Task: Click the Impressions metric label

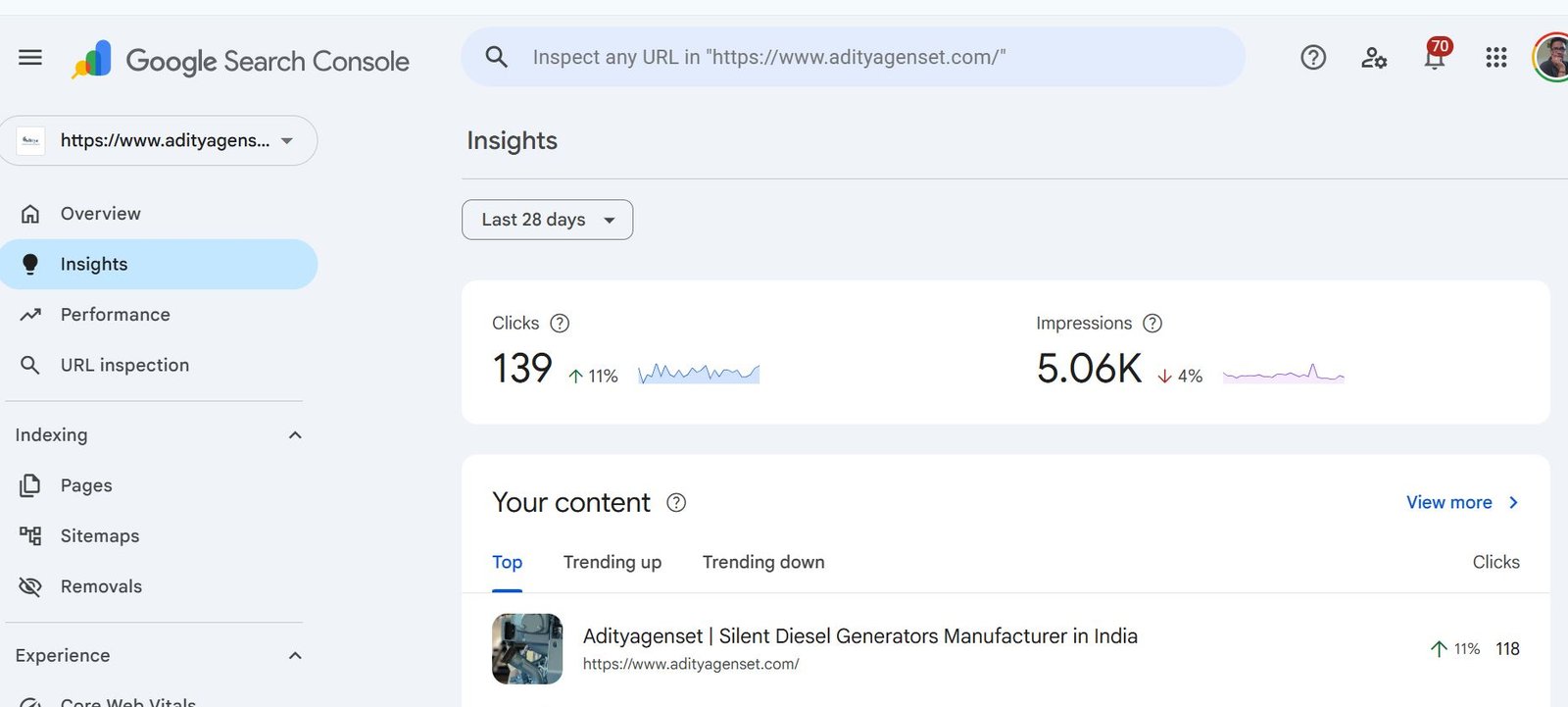Action: (x=1084, y=324)
